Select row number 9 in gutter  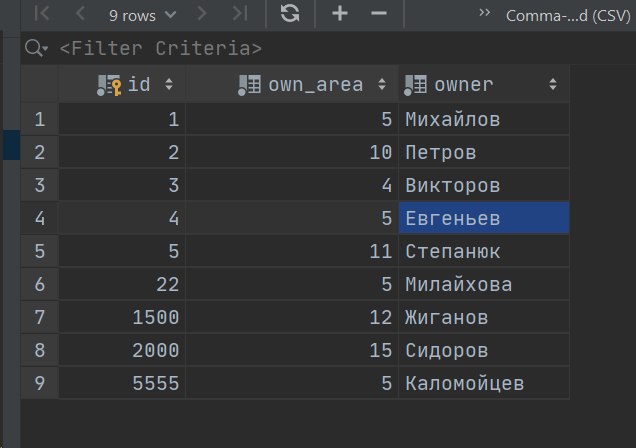coord(40,383)
